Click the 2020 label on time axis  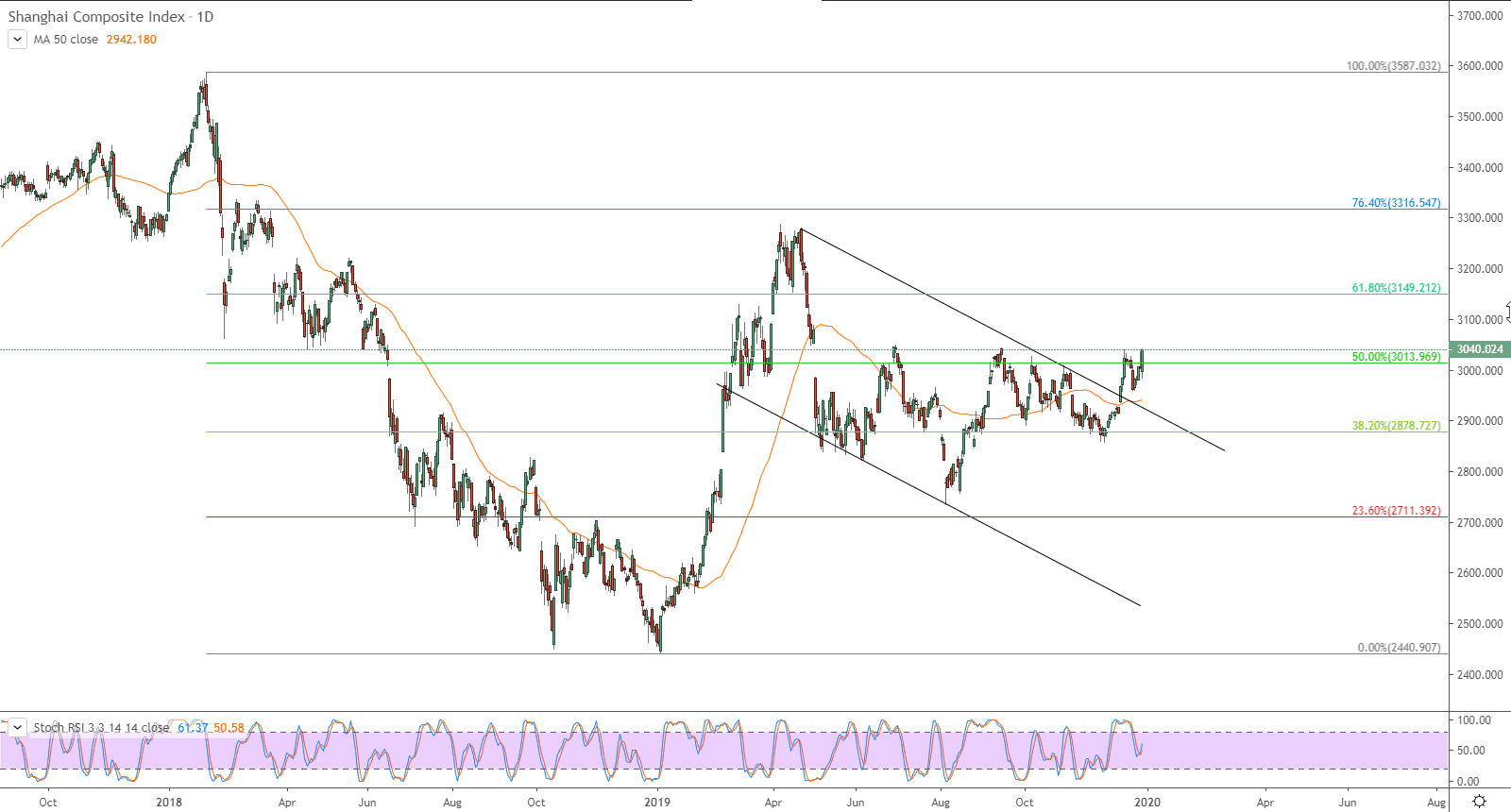1146,803
